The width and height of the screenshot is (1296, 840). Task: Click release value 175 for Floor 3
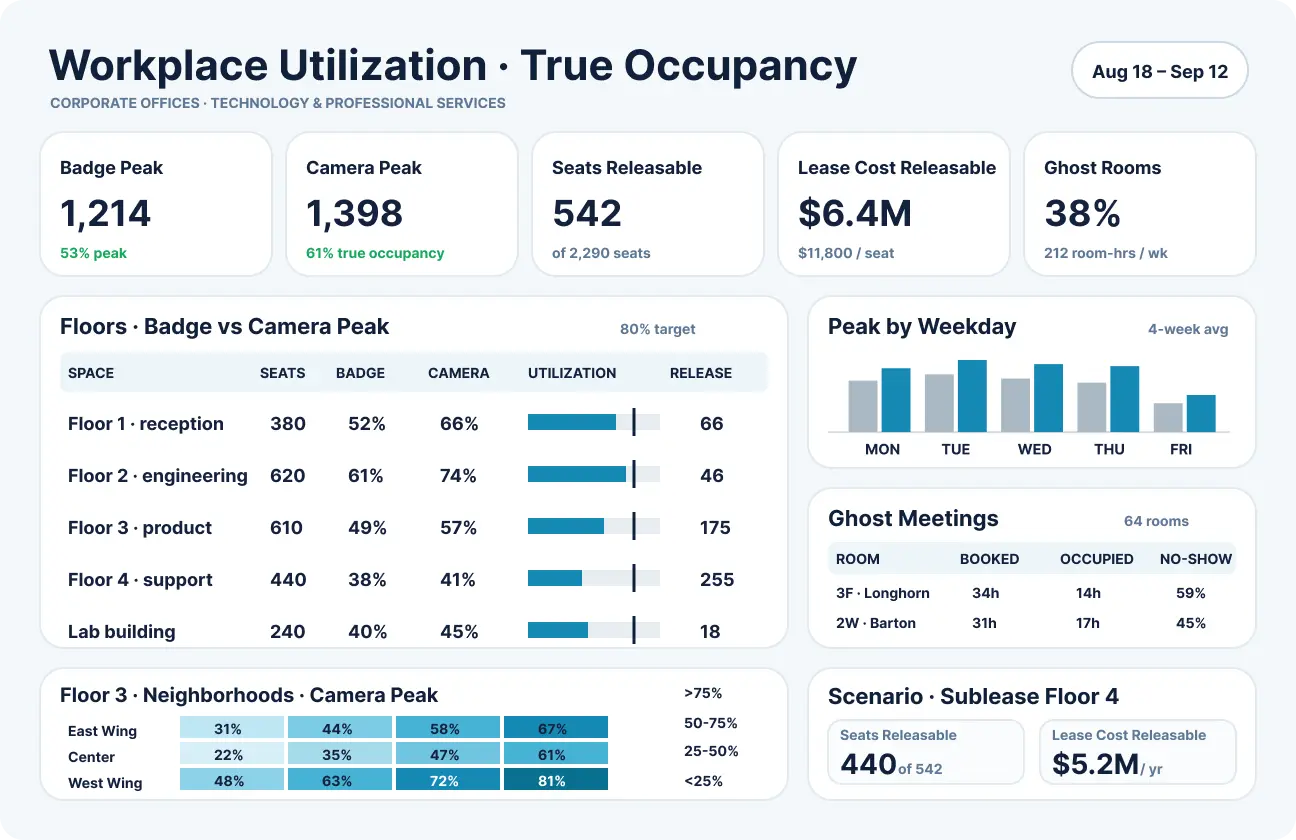[716, 528]
